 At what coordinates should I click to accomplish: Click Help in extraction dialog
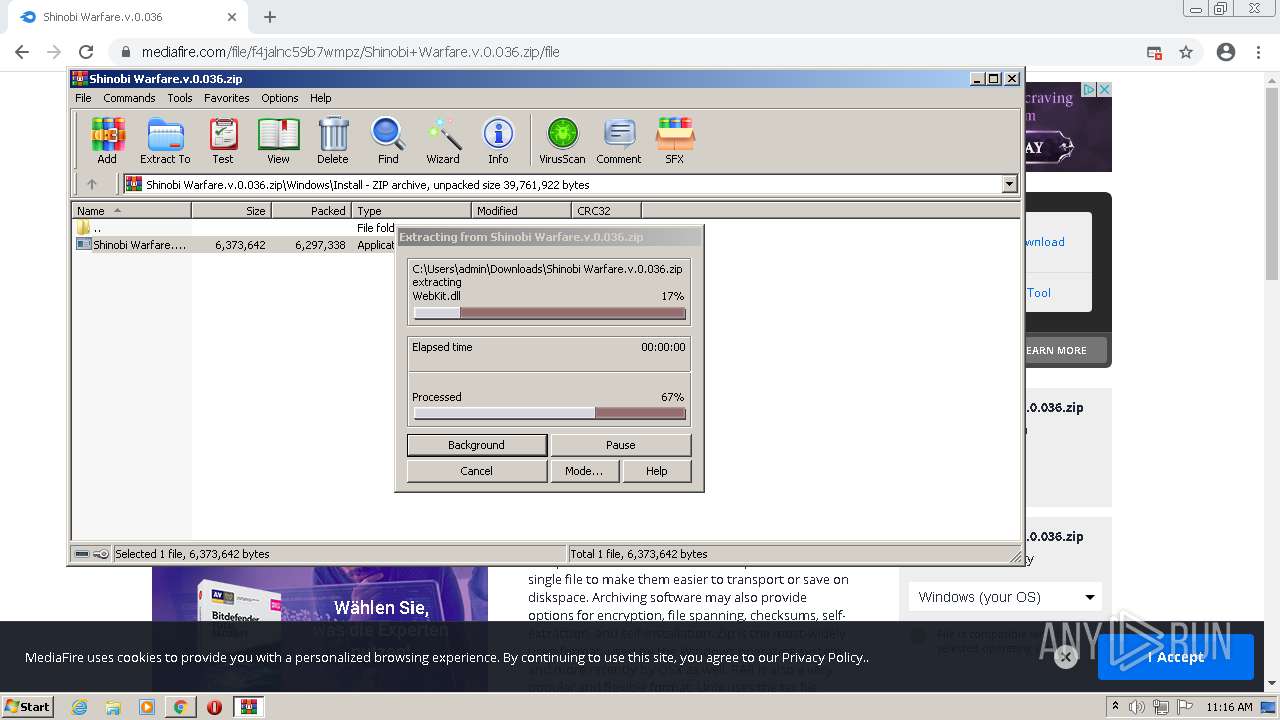click(x=656, y=471)
